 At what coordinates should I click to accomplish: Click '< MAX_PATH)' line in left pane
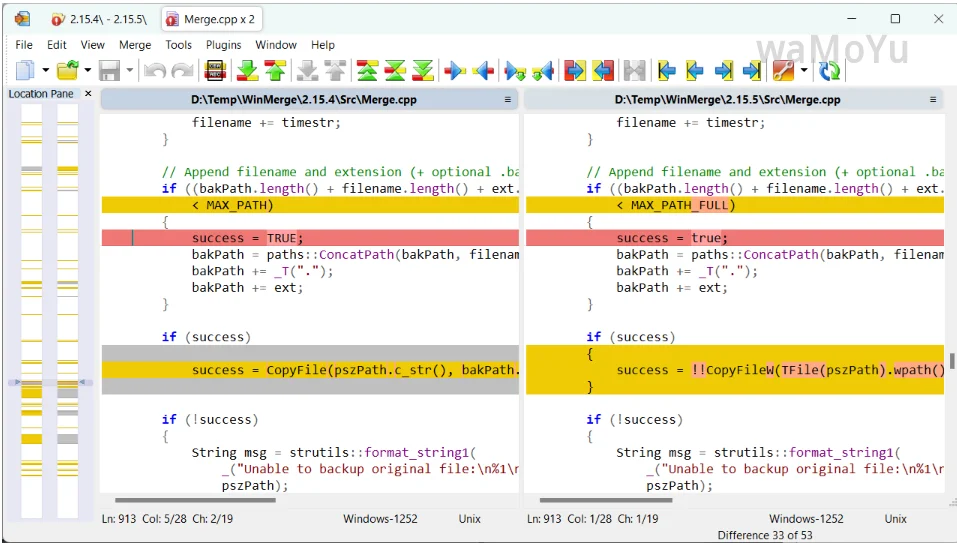click(310, 205)
